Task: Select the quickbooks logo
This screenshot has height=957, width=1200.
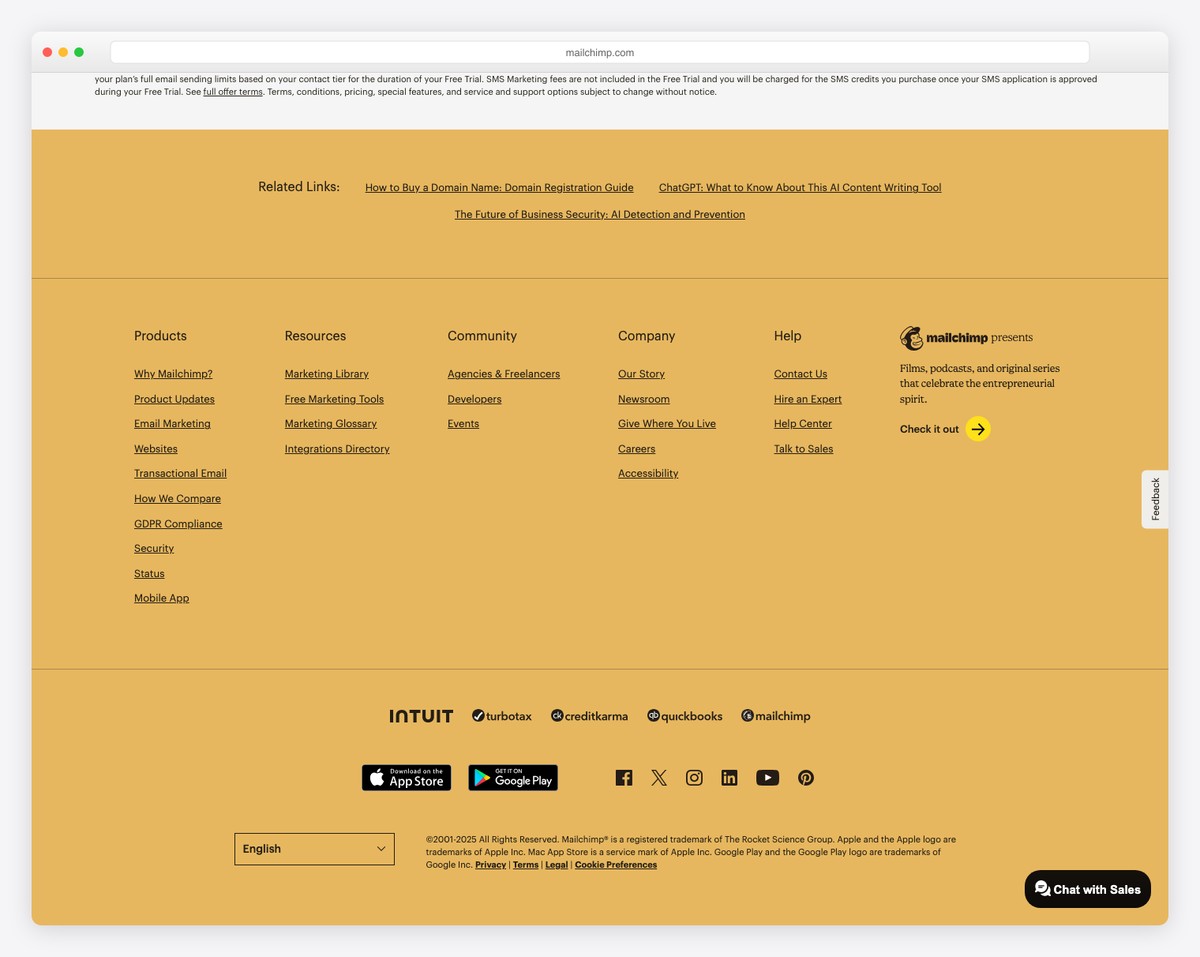Action: 684,716
